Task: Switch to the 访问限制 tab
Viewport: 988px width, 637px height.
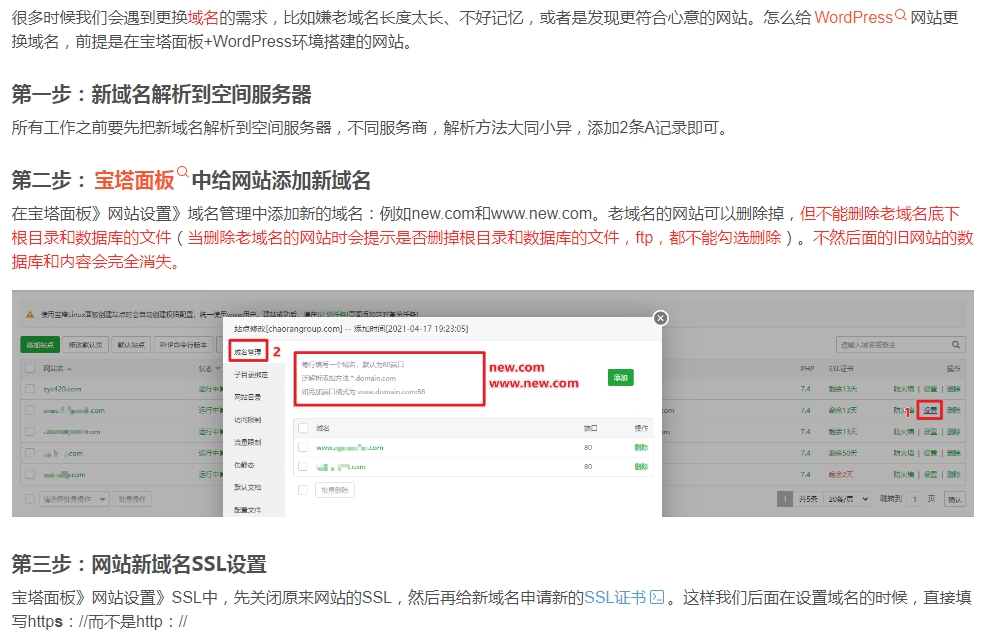Action: (248, 420)
